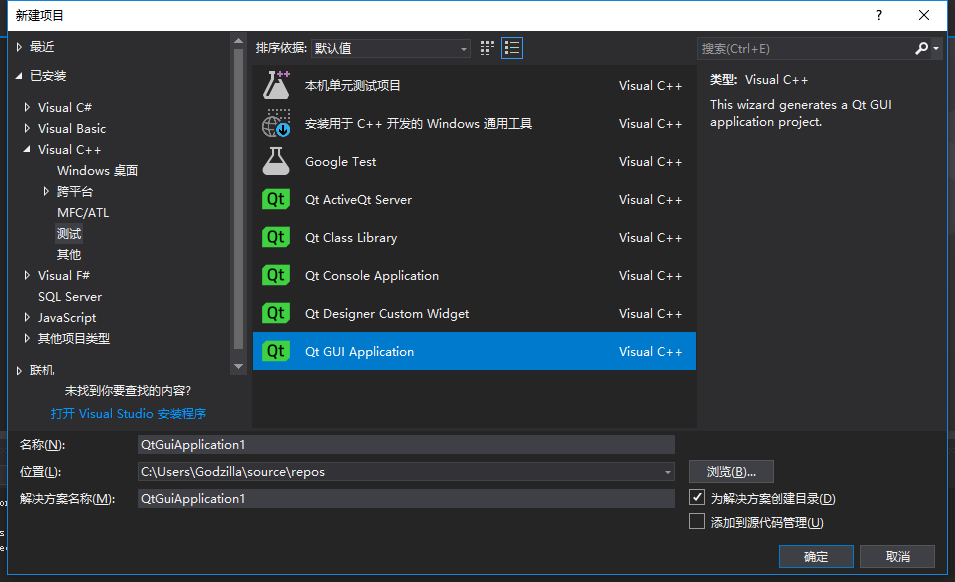Image resolution: width=955 pixels, height=582 pixels.
Task: Click the category tree scroll down arrow
Action: [x=239, y=366]
